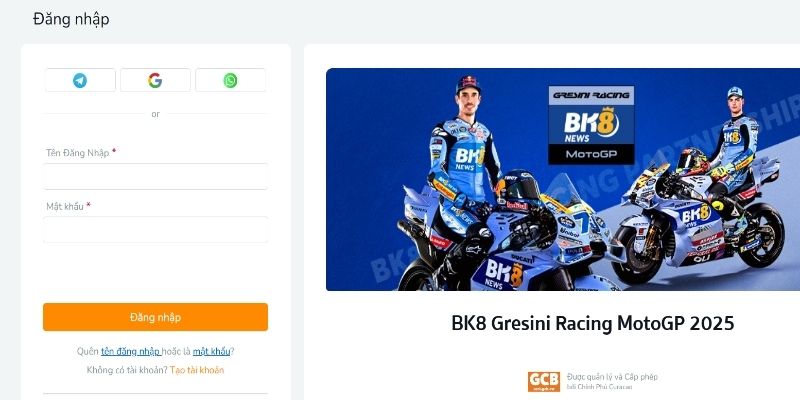Click the Được quản lý và Cấp phép text
This screenshot has height=400, width=800.
[x=612, y=377]
